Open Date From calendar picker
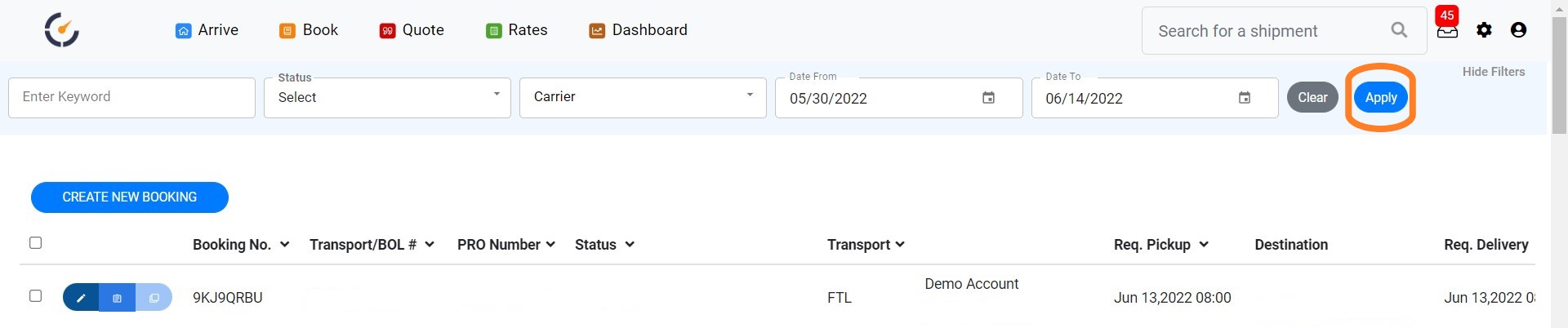This screenshot has width=1568, height=328. (988, 98)
